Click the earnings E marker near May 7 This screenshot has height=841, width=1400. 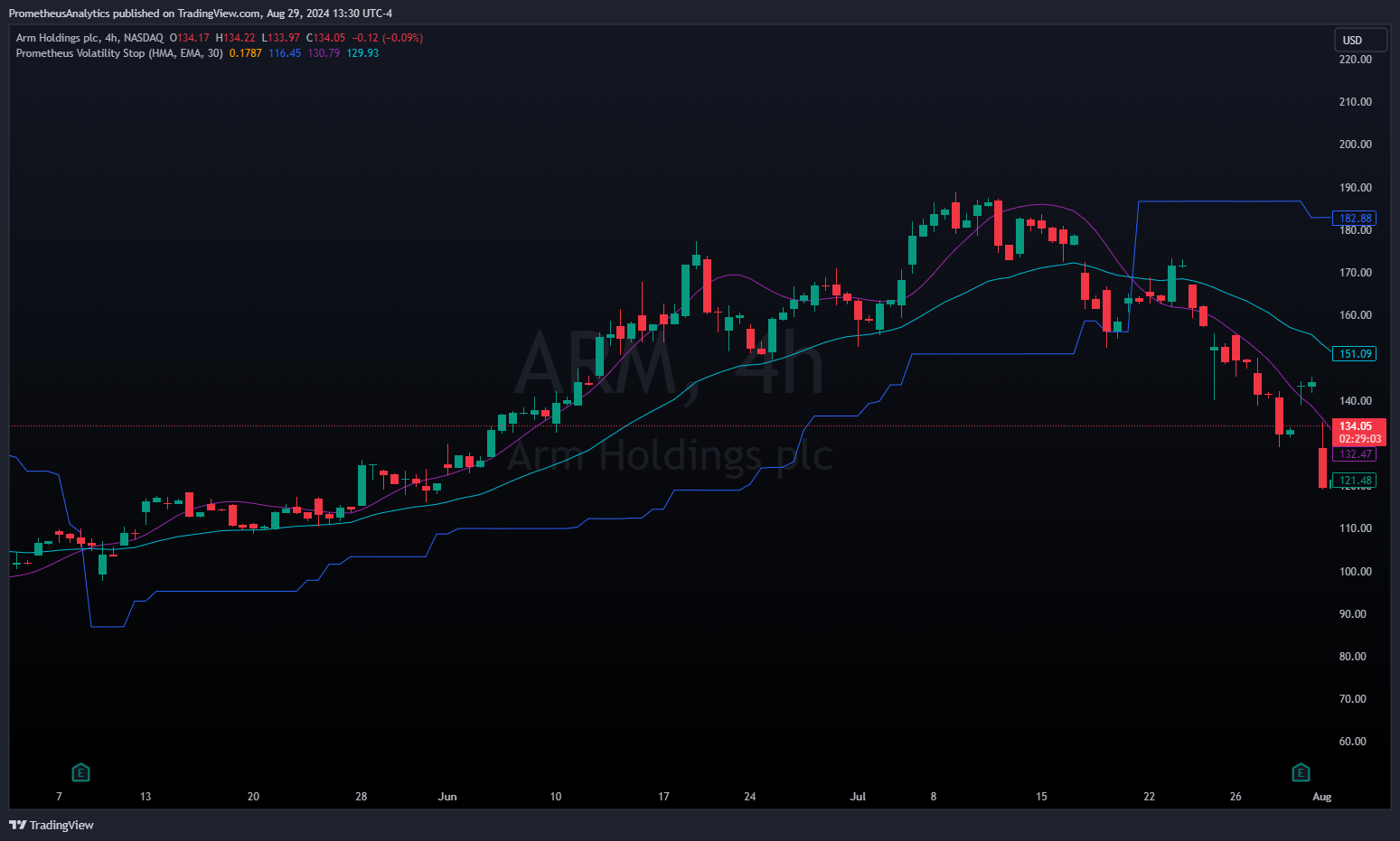(x=80, y=772)
